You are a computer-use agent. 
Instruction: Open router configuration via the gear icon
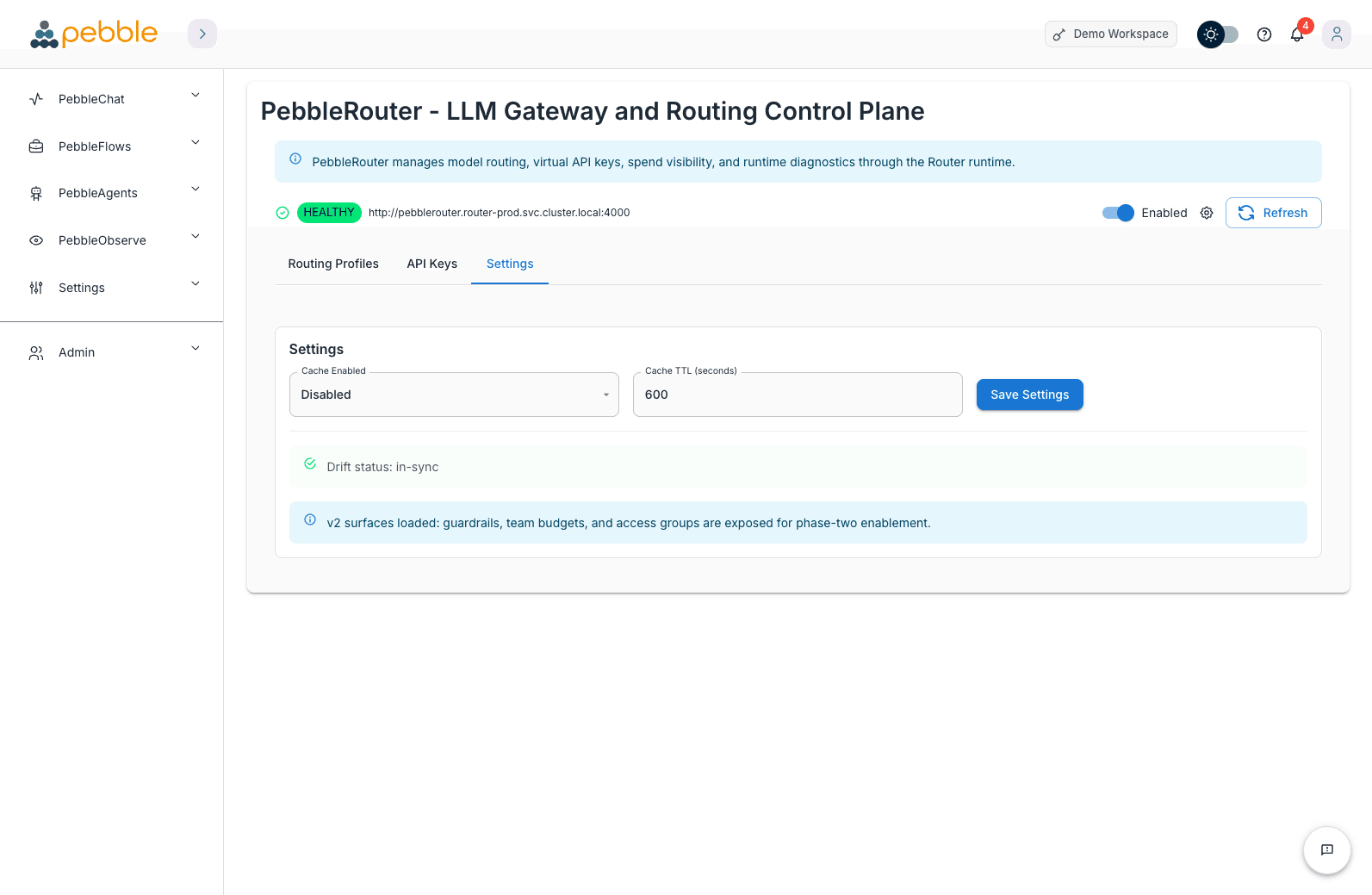click(x=1207, y=213)
